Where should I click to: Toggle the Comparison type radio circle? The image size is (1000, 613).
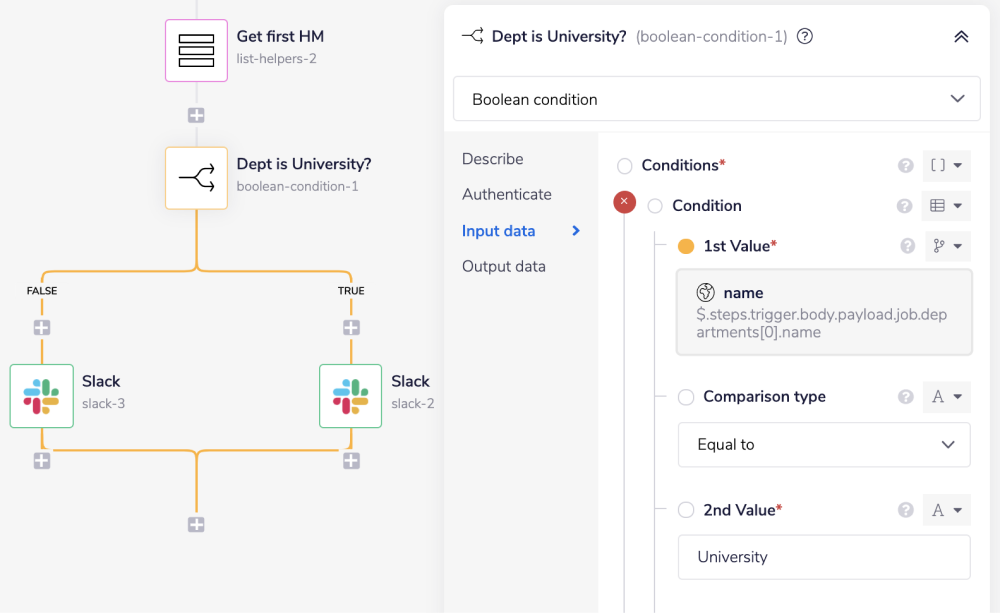pos(686,397)
